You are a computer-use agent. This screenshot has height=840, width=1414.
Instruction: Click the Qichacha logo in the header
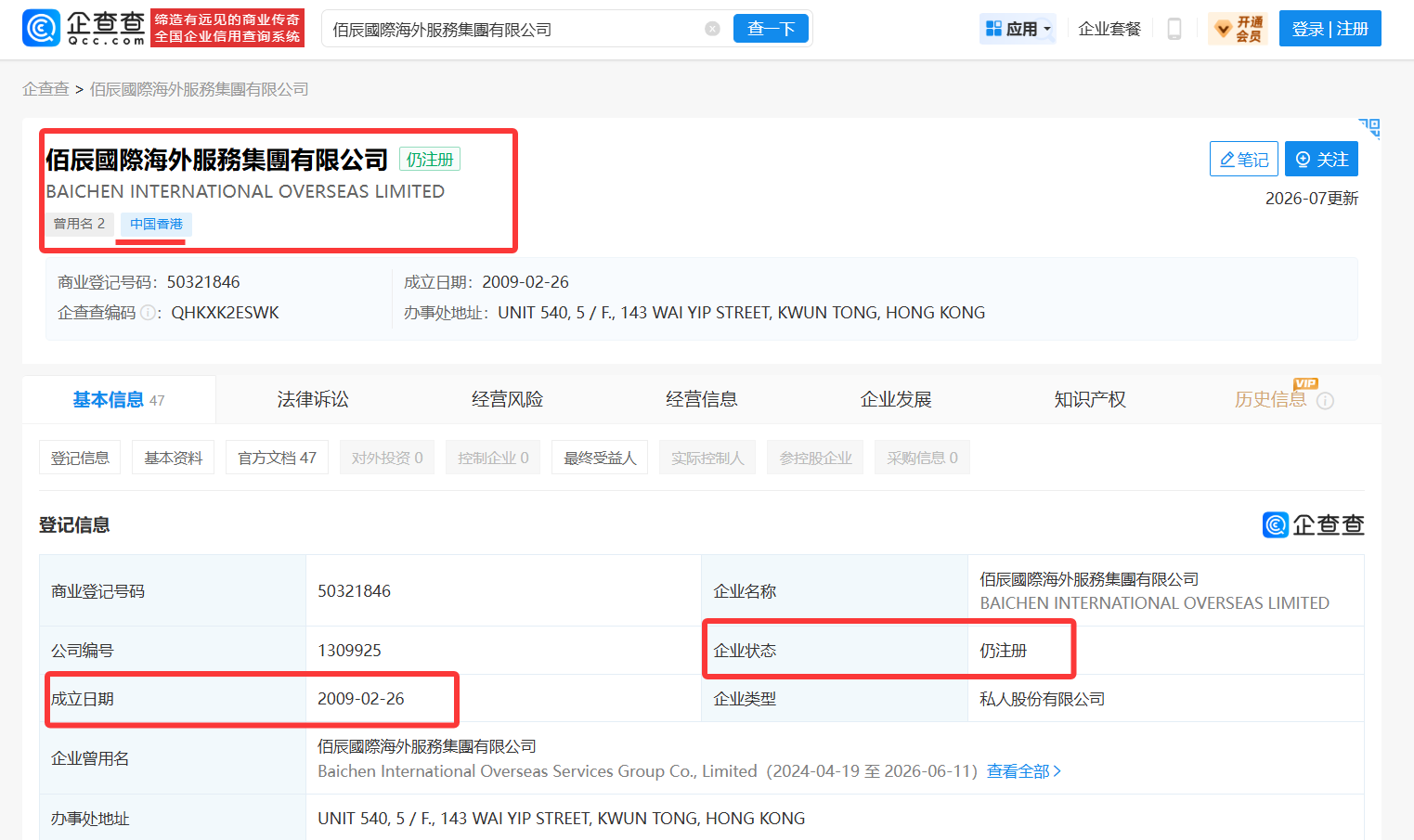[84, 29]
